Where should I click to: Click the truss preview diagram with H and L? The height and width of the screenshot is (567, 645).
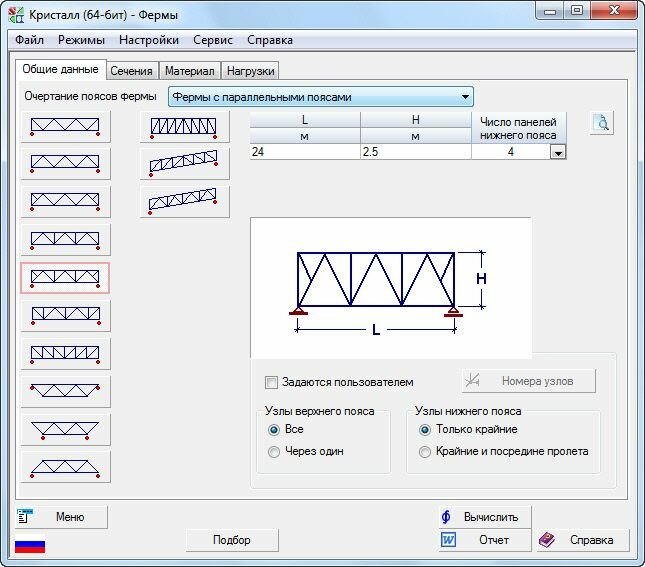pos(391,288)
